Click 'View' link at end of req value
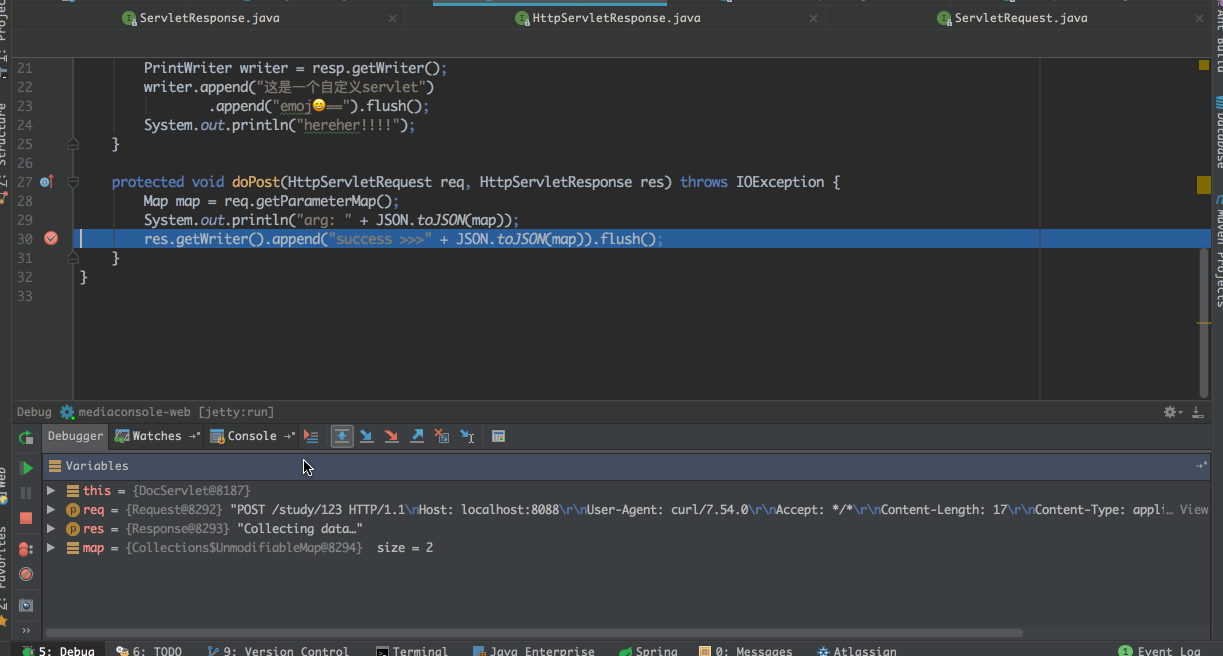Image resolution: width=1223 pixels, height=656 pixels. click(x=1194, y=510)
